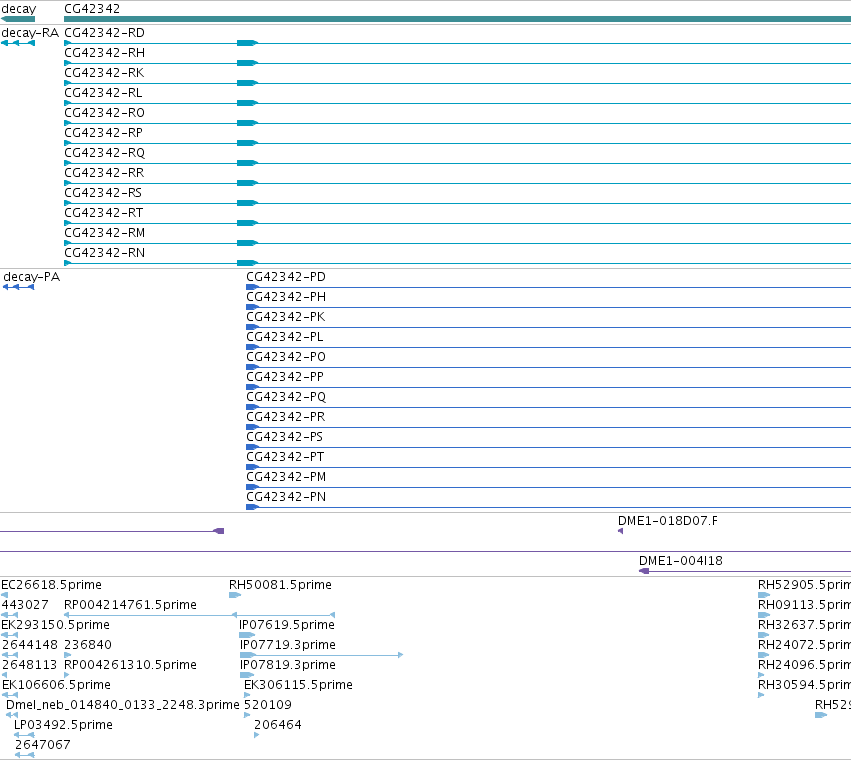Select feature 2647067
This screenshot has height=760, width=851.
click(x=43, y=745)
